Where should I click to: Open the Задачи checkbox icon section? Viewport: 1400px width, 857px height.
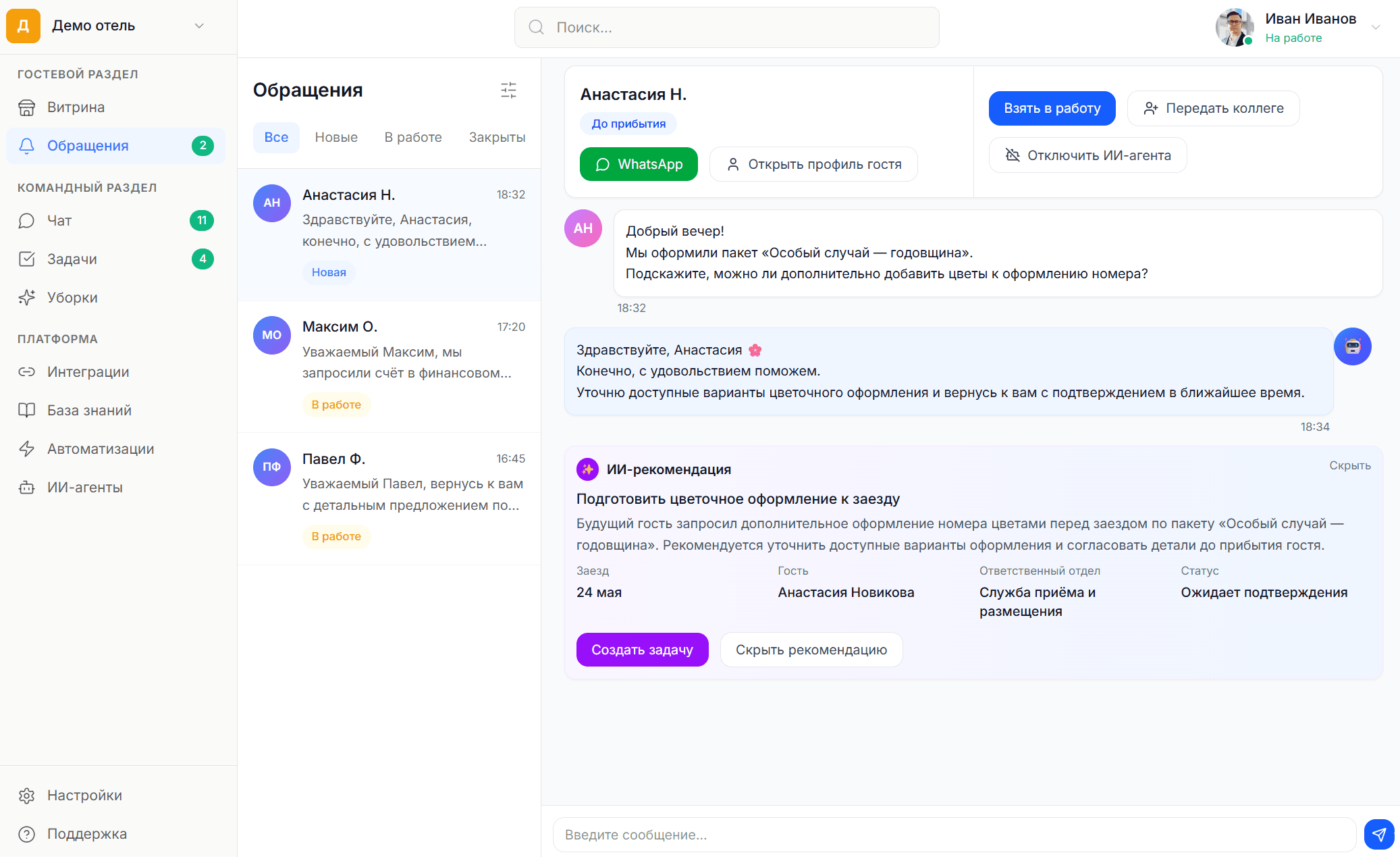115,259
